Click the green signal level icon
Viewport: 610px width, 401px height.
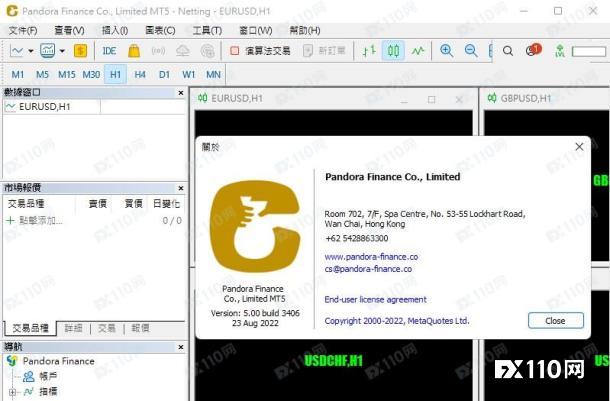coord(560,51)
